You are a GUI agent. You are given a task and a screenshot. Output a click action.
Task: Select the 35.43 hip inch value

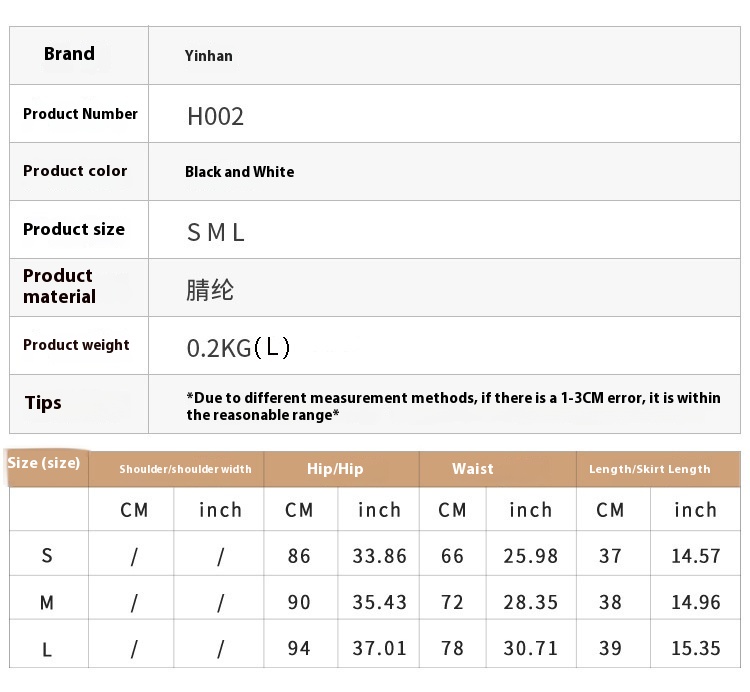[x=379, y=602]
